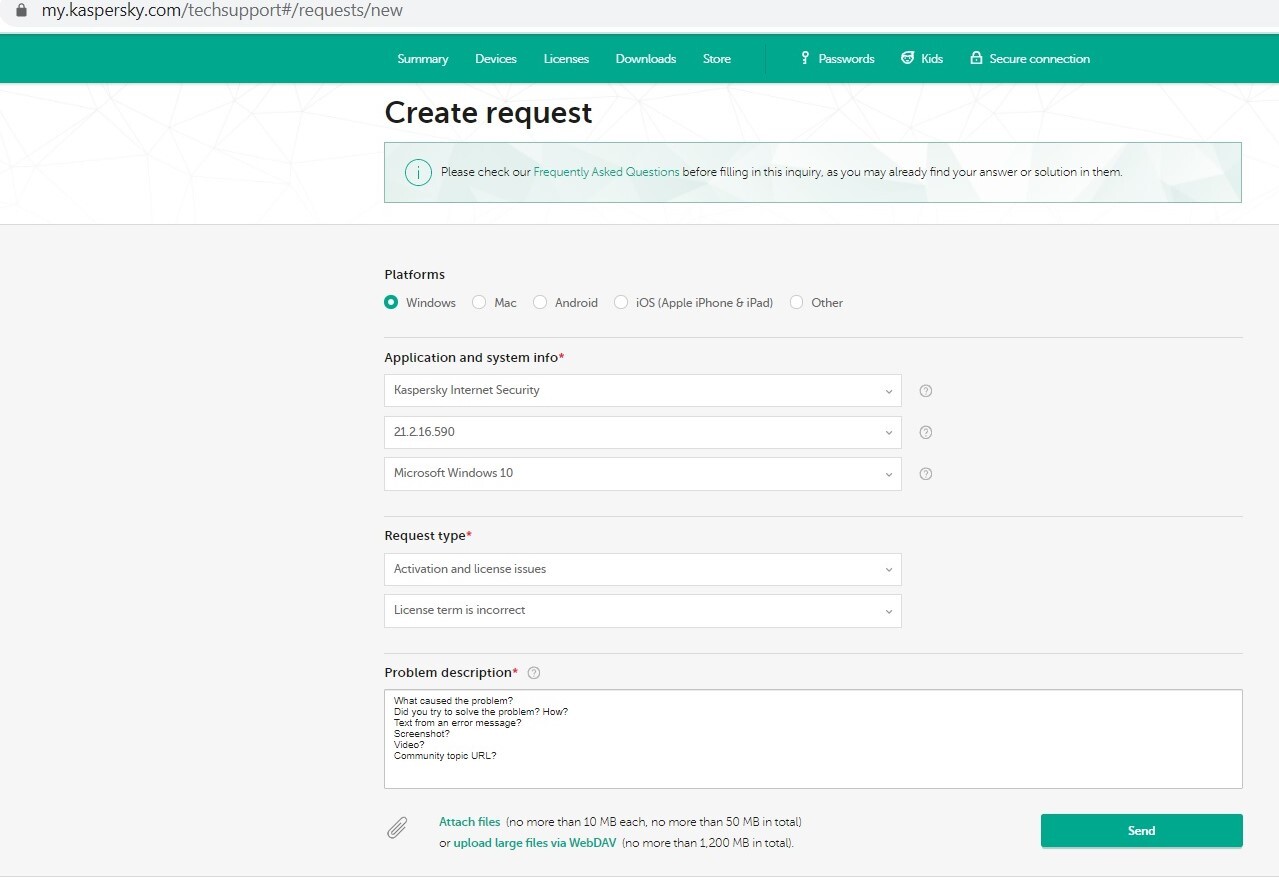Click help icon beside Kaspersky Internet Security

pos(926,391)
